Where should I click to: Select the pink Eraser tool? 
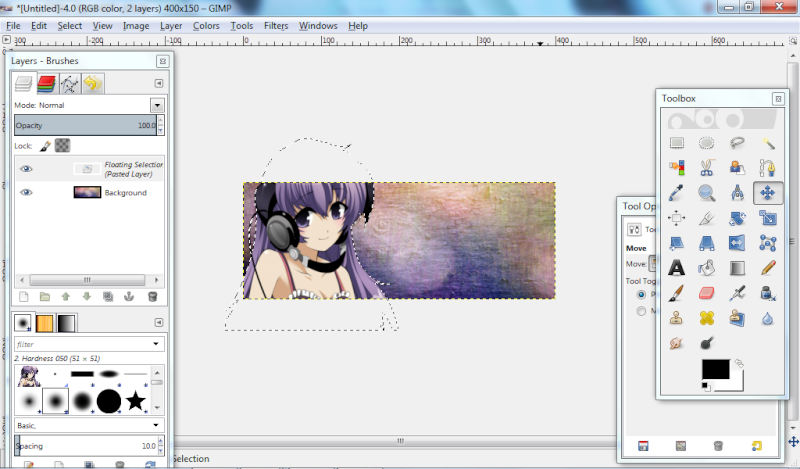pyautogui.click(x=707, y=293)
